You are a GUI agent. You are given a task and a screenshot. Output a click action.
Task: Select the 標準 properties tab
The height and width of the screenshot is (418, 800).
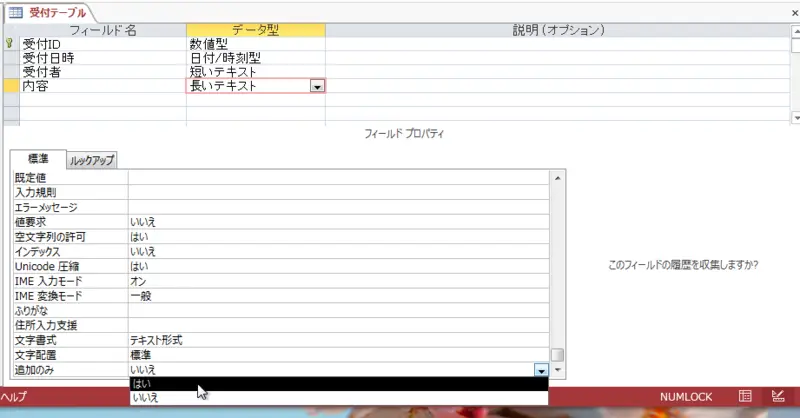38,159
